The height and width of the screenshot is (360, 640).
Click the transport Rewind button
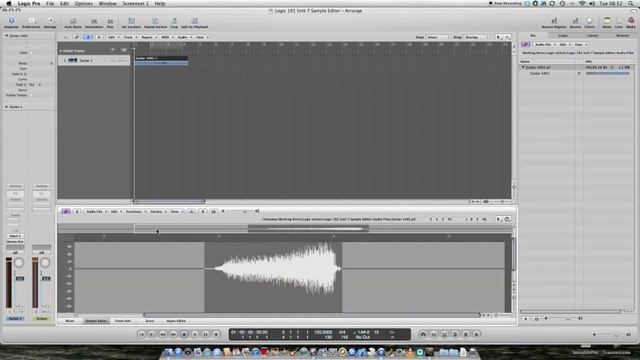click(162, 334)
